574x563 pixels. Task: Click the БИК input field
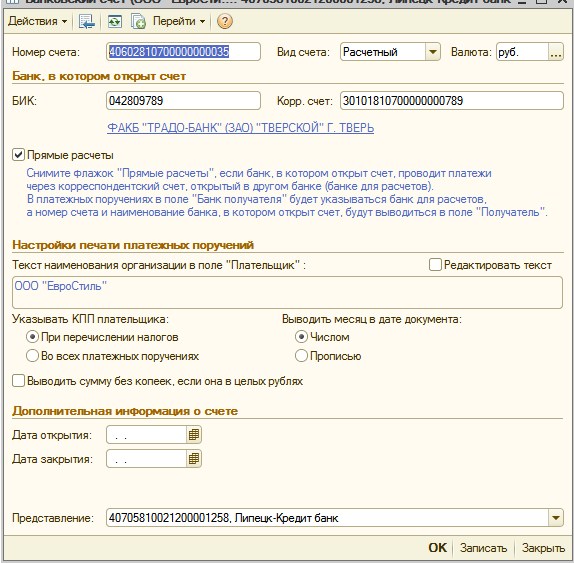click(x=183, y=100)
